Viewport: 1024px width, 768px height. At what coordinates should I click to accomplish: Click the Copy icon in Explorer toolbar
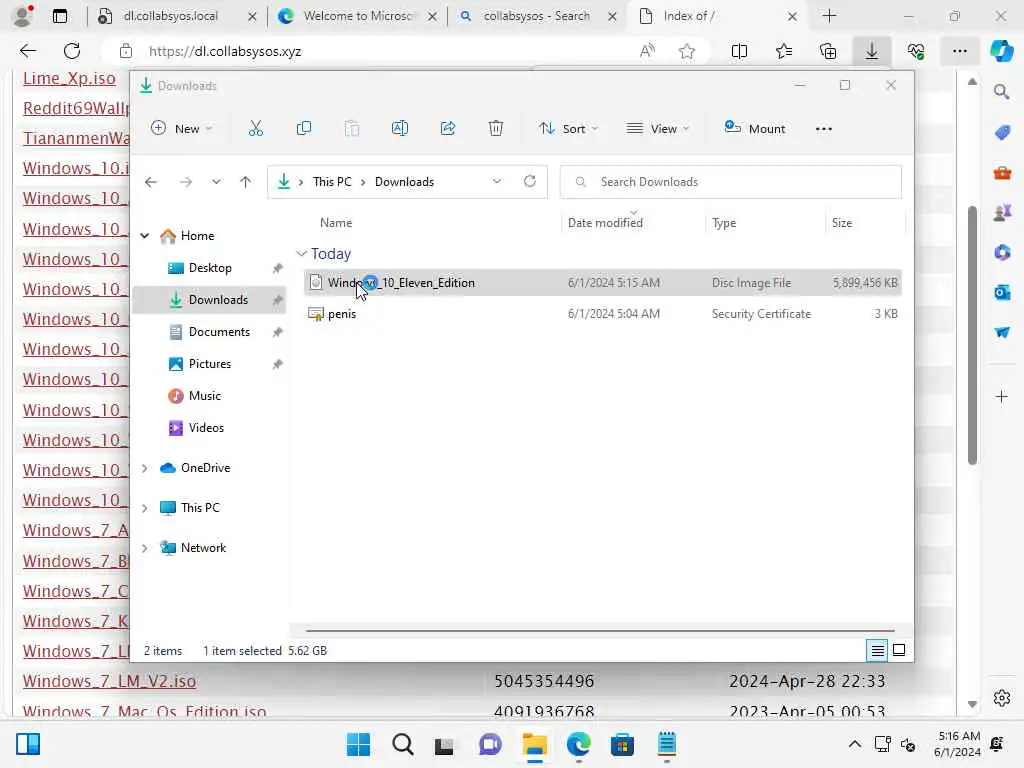point(304,129)
